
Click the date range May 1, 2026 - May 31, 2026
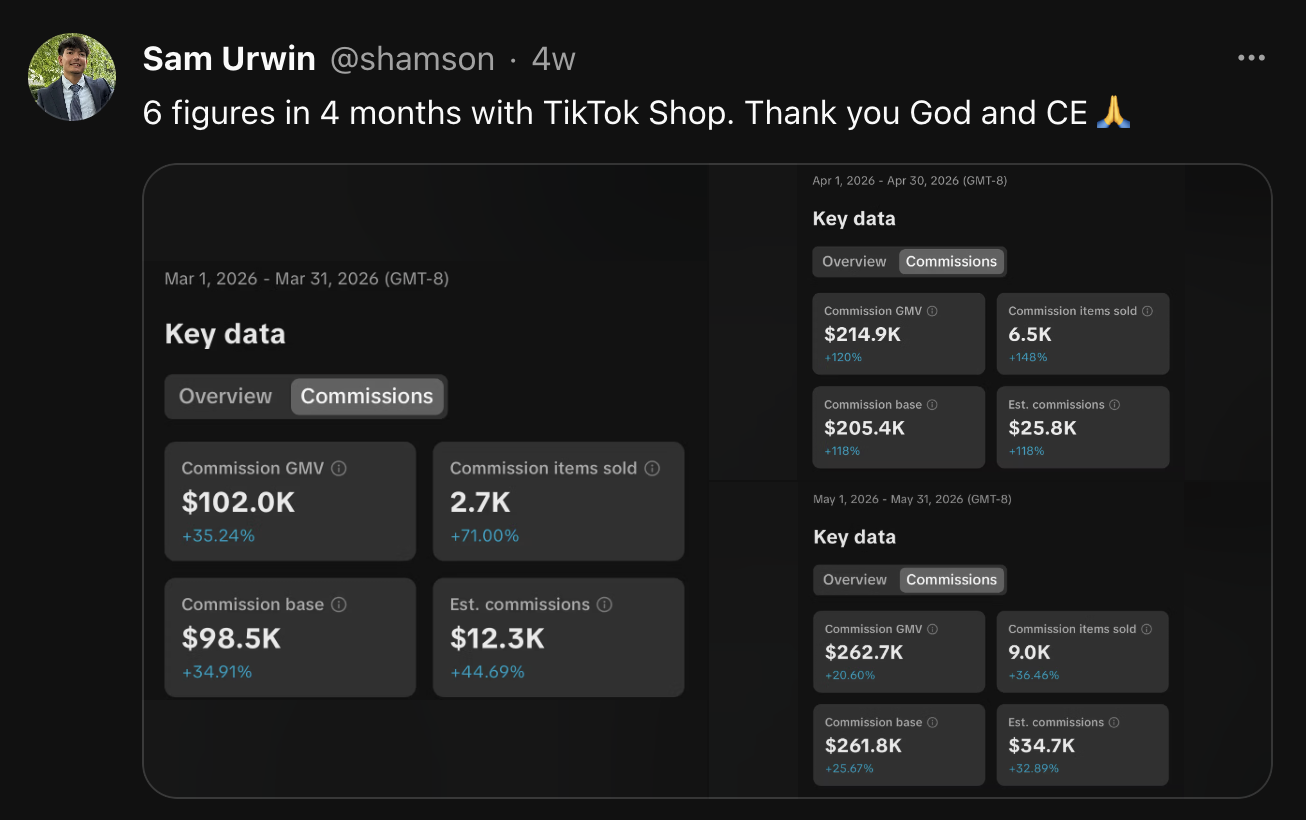coord(912,499)
